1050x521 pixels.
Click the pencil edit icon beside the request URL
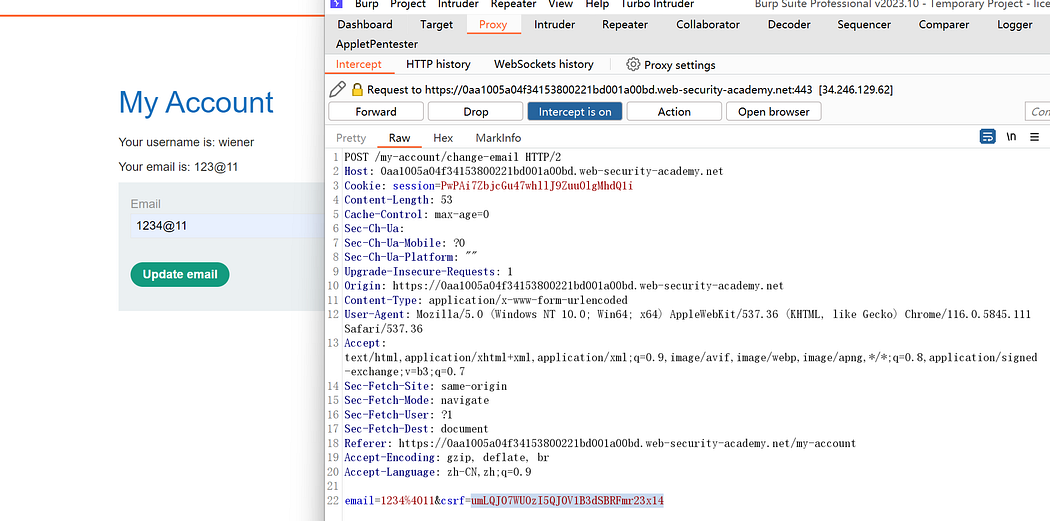pyautogui.click(x=337, y=90)
